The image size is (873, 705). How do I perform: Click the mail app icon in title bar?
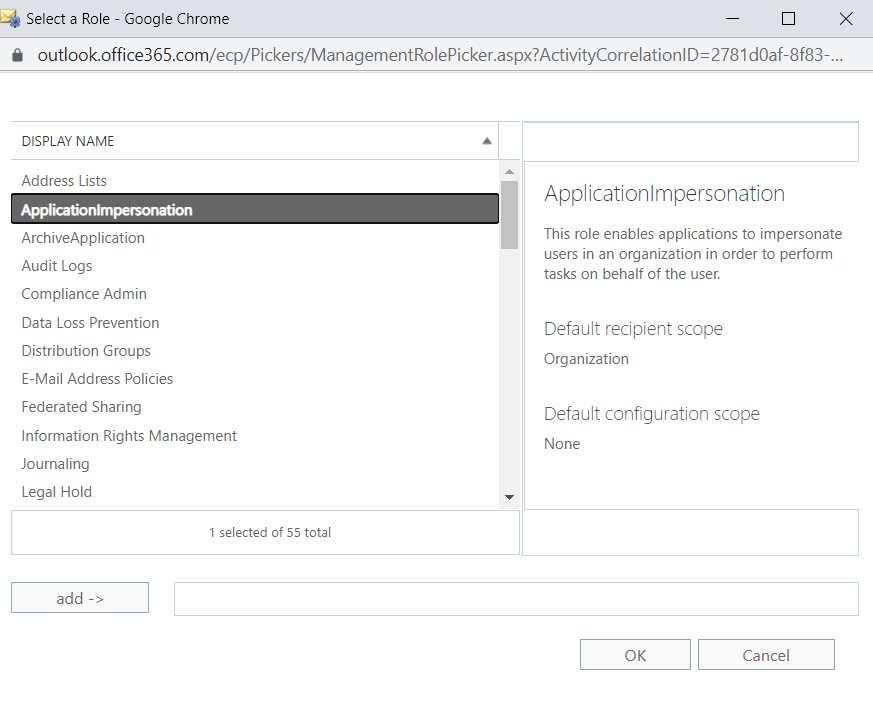tap(12, 18)
